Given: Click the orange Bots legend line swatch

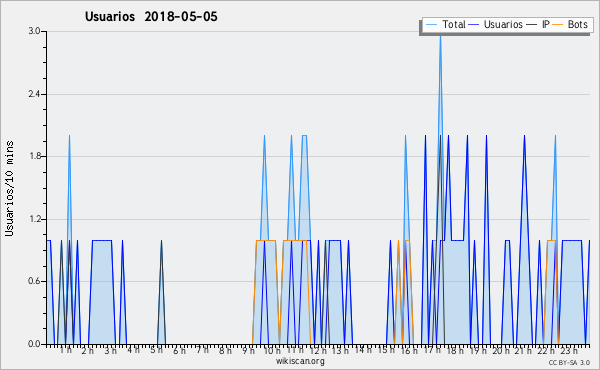Looking at the screenshot, I should (558, 25).
